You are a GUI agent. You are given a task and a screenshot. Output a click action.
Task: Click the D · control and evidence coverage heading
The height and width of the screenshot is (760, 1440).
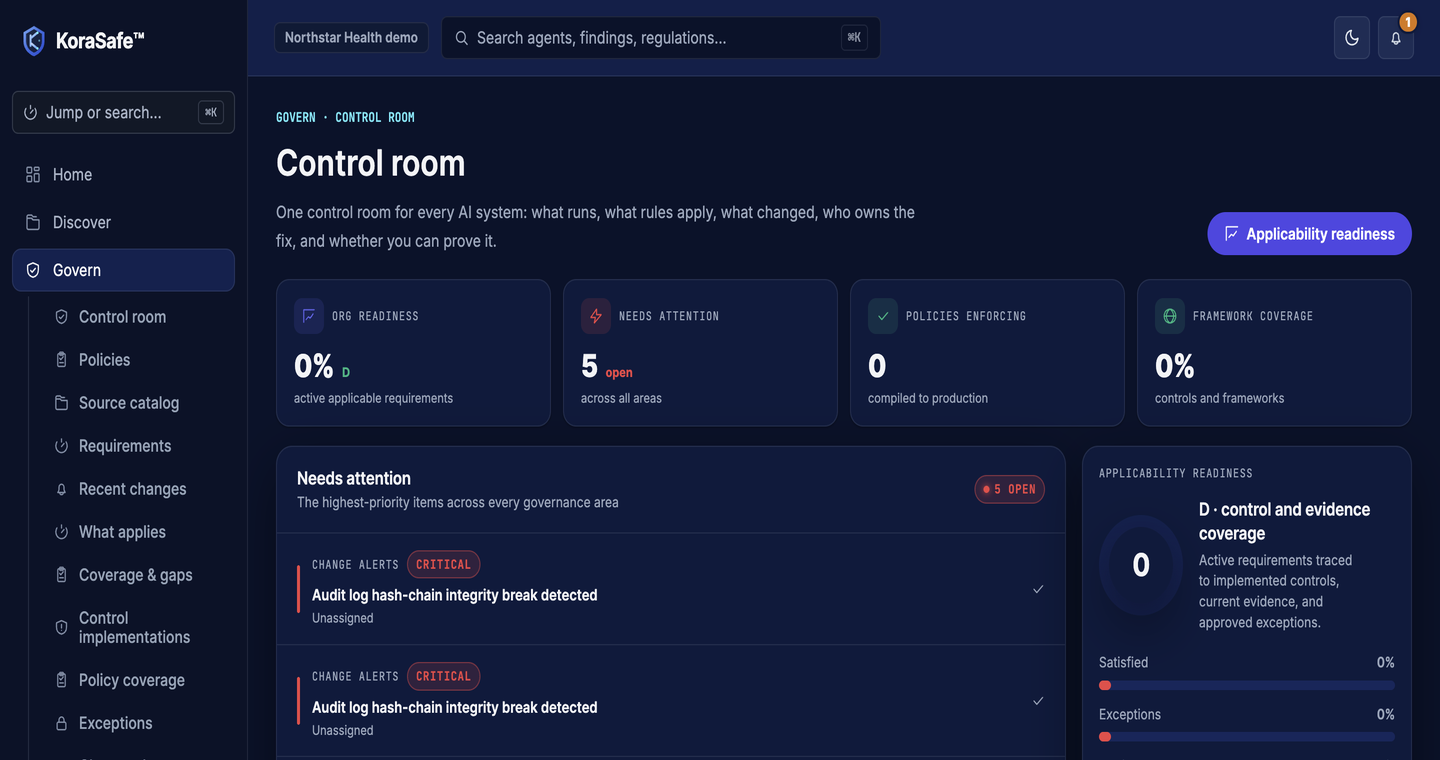pyautogui.click(x=1284, y=521)
